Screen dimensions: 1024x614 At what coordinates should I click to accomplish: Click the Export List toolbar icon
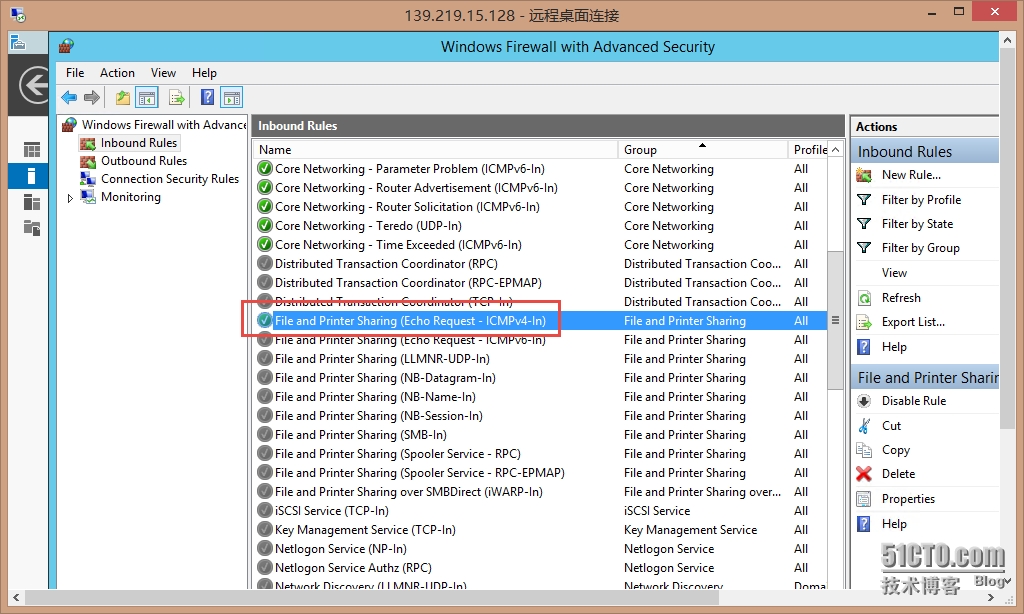[176, 98]
